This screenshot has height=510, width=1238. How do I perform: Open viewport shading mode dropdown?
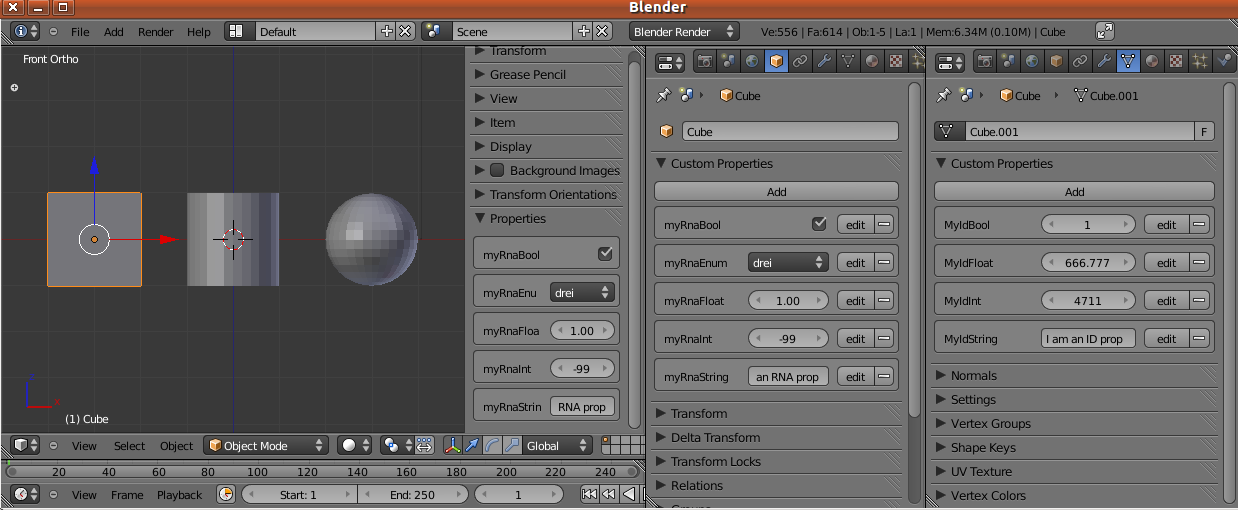coord(354,446)
